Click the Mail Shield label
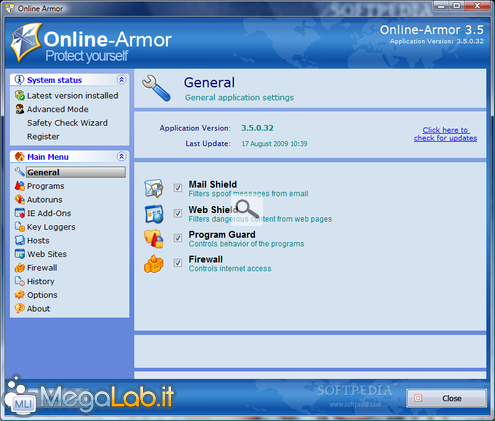Screen dimensions: 495x421 213,184
